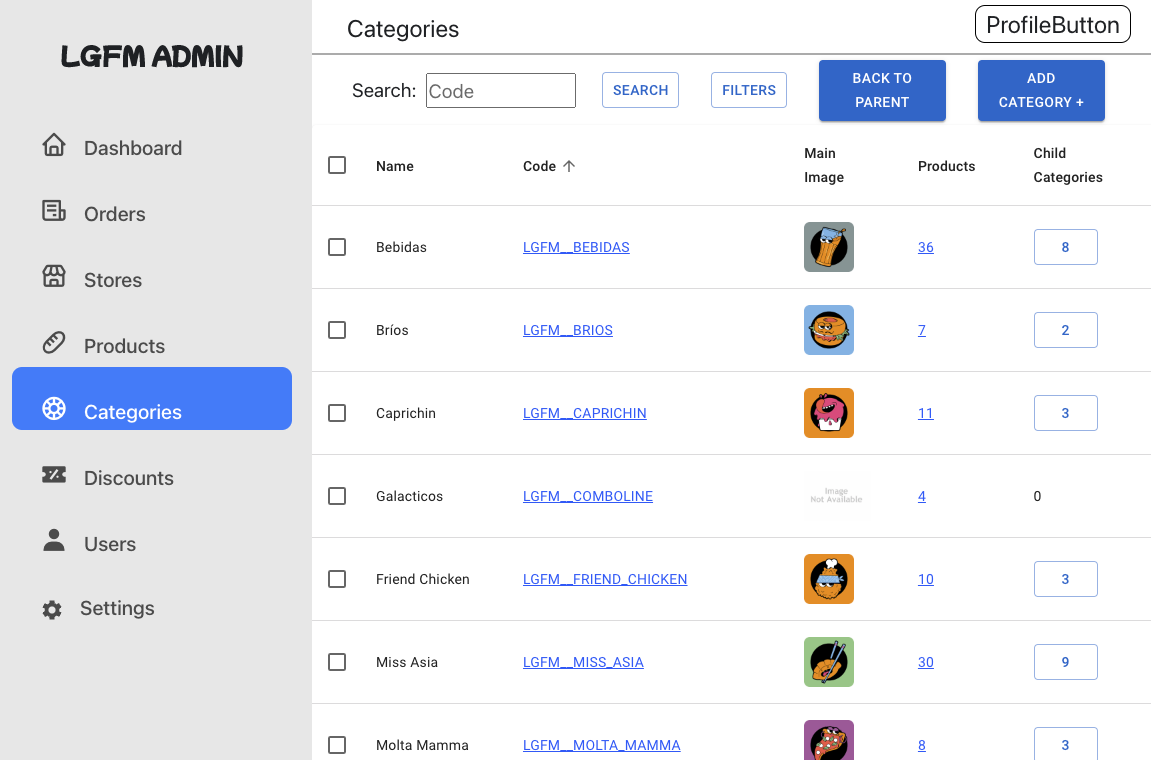Select the Galacticos row checkbox
Image resolution: width=1151 pixels, height=760 pixels.
[x=337, y=496]
